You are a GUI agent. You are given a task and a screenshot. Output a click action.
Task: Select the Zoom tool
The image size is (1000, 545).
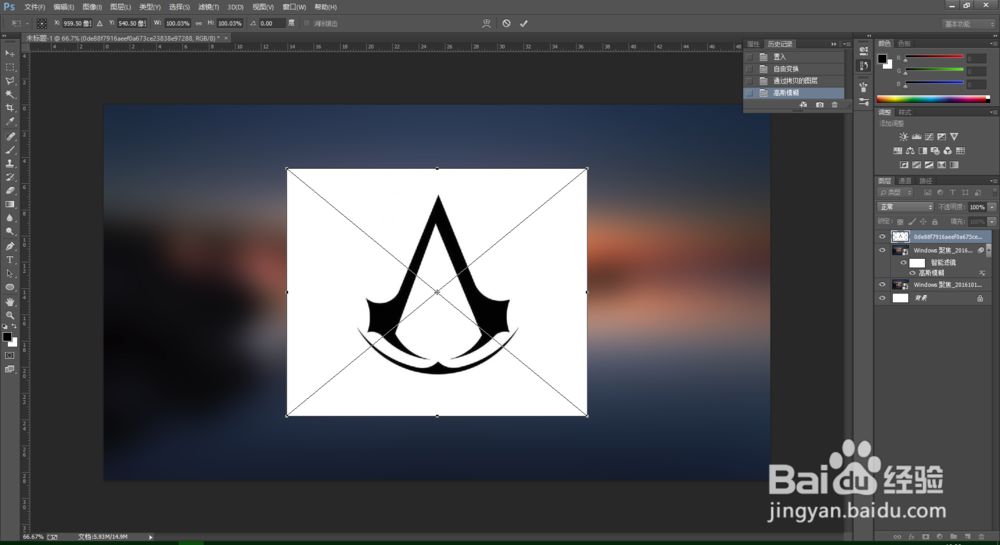click(x=10, y=315)
